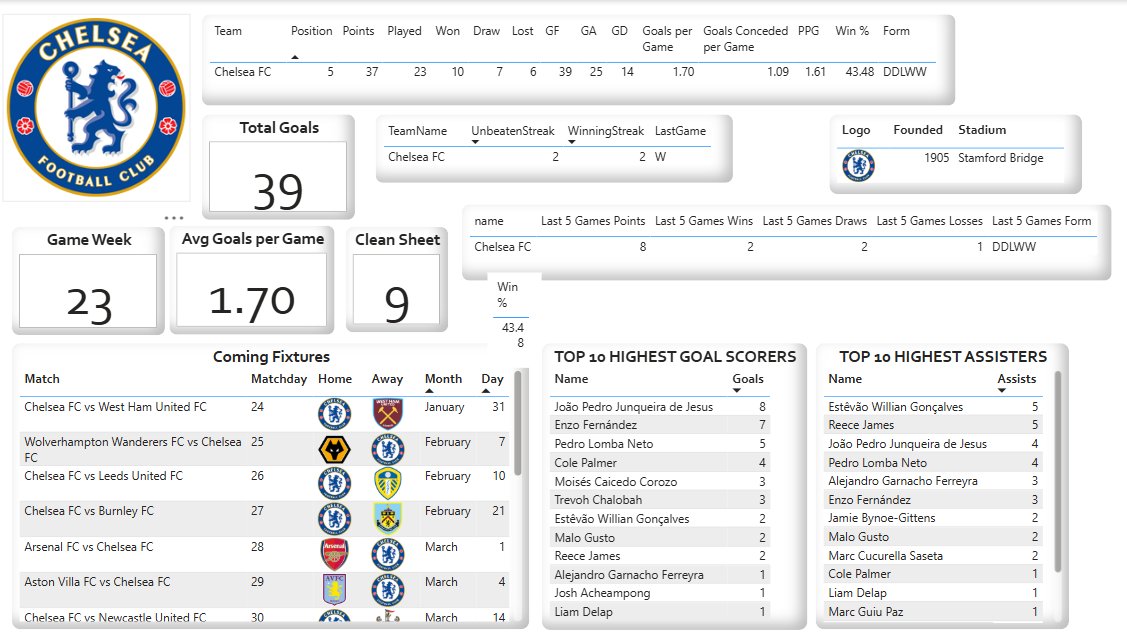This screenshot has width=1127, height=635.
Task: Click the Burnley FC away crest
Action: (x=388, y=519)
